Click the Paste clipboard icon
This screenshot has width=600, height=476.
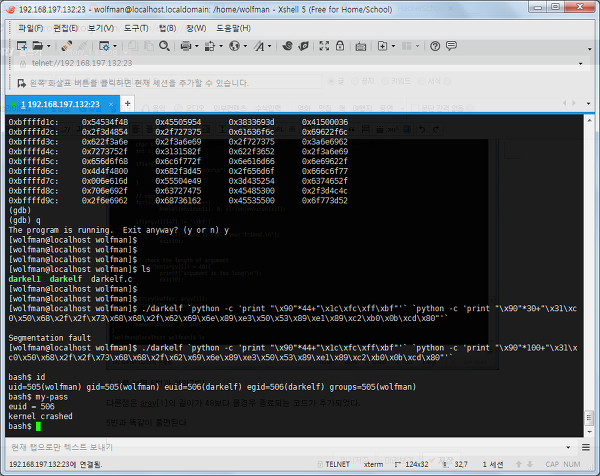[148, 46]
